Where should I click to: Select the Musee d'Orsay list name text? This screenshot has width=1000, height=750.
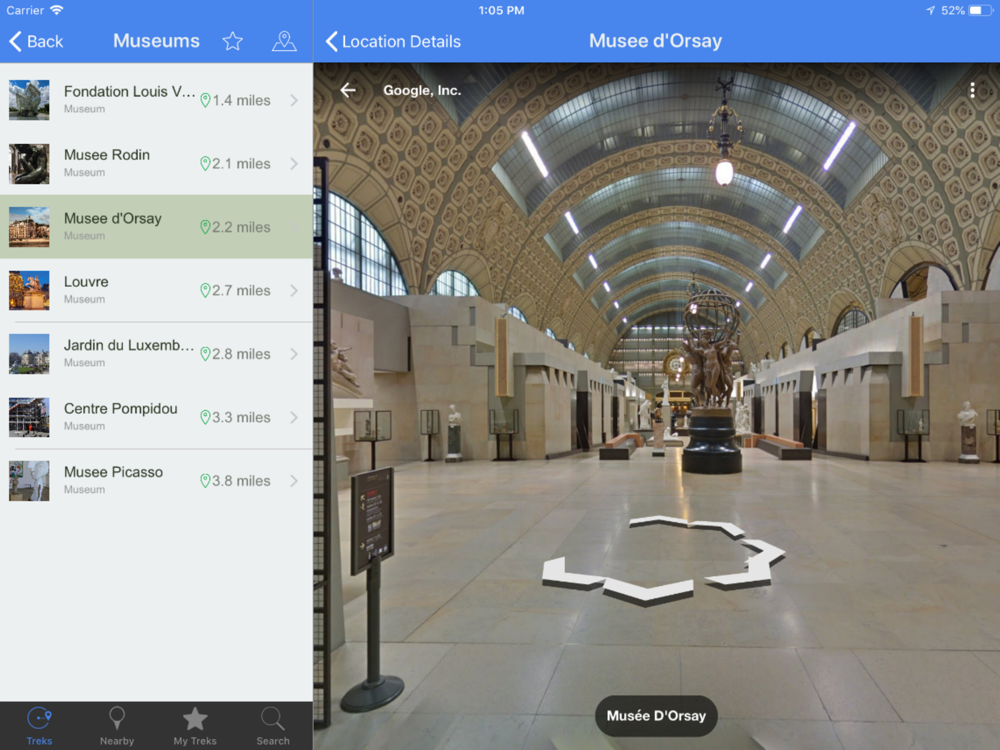113,218
